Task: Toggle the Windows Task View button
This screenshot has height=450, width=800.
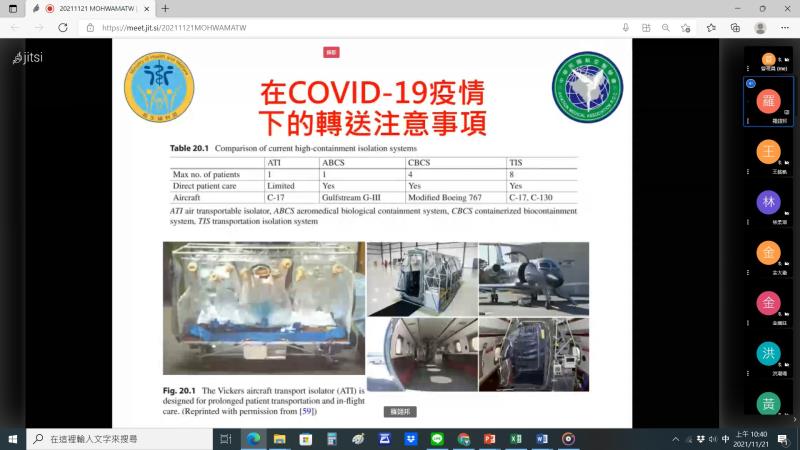Action: [226, 438]
